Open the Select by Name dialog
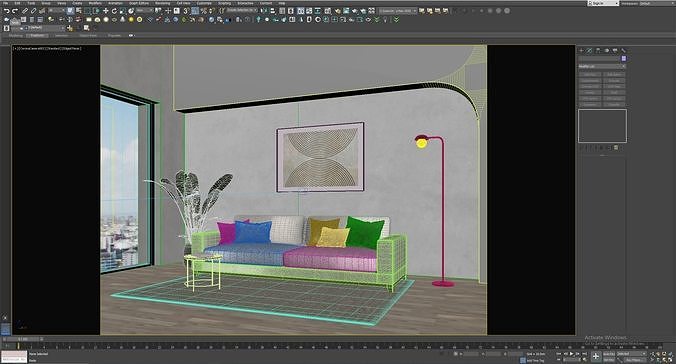This screenshot has width=676, height=364. tap(78, 11)
